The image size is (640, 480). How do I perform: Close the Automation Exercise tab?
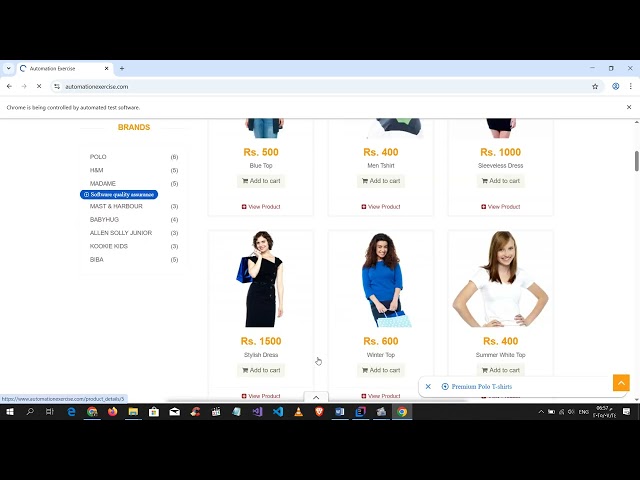(106, 69)
